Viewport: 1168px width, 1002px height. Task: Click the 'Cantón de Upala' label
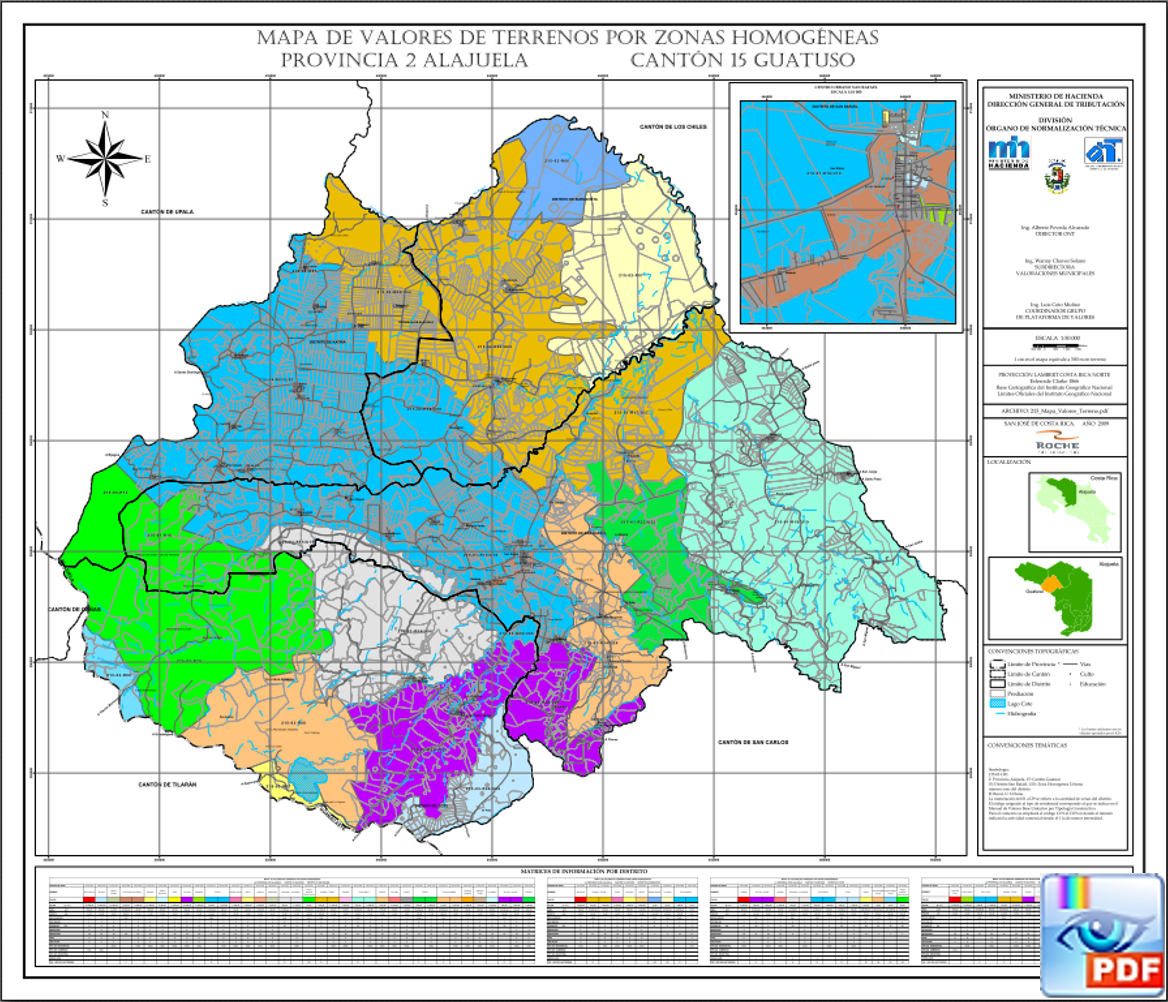[167, 212]
